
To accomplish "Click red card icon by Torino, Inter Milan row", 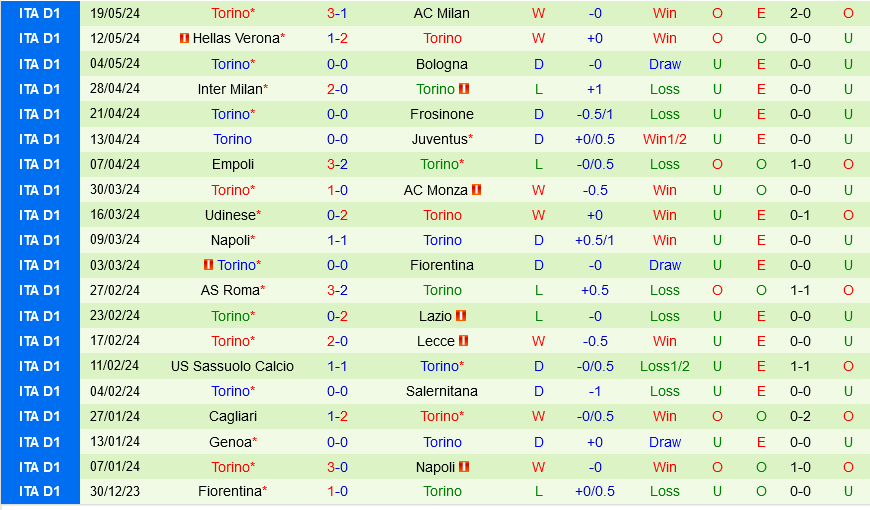I will coord(464,89).
